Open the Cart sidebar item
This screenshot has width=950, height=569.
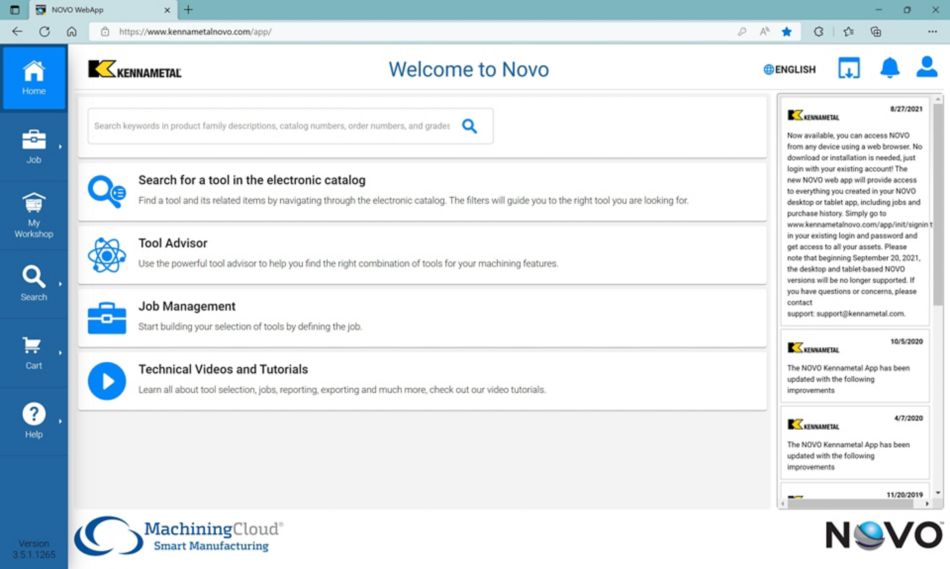tap(33, 353)
